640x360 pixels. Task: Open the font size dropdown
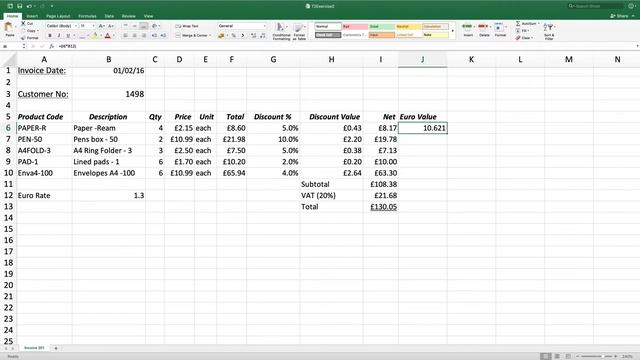(87, 26)
